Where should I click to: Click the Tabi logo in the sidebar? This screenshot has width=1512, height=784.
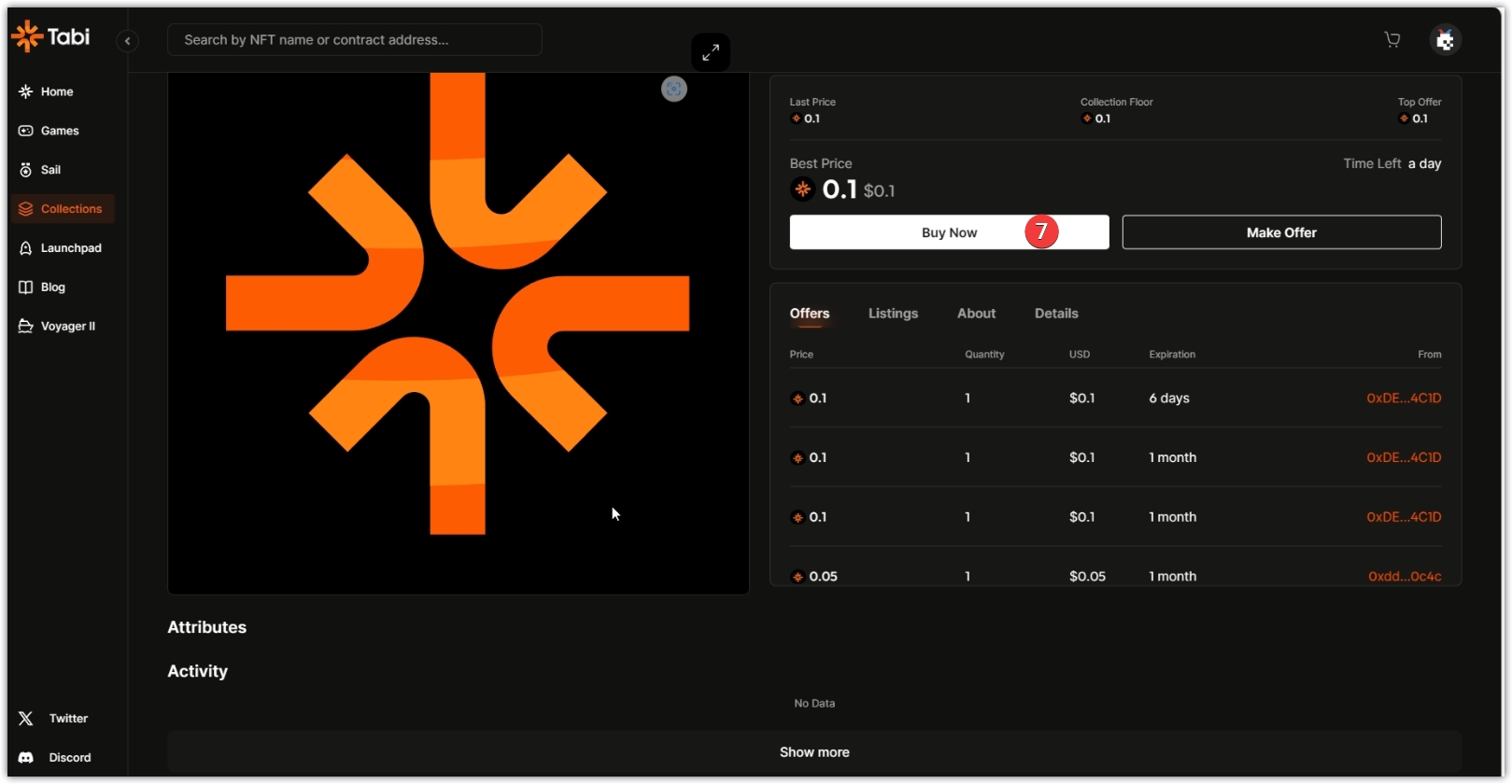(50, 37)
